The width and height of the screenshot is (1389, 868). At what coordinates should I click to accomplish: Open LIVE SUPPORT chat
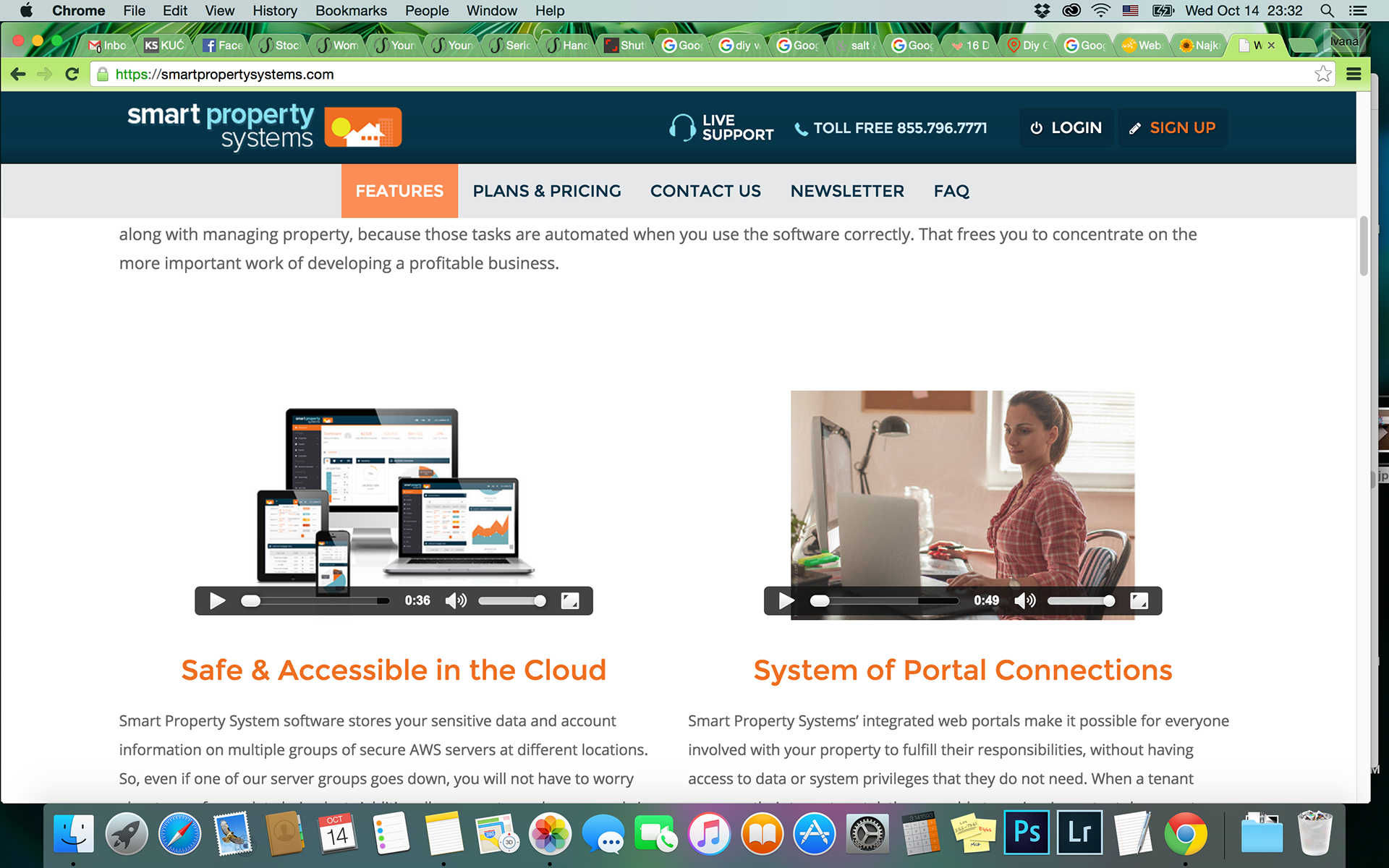(721, 128)
